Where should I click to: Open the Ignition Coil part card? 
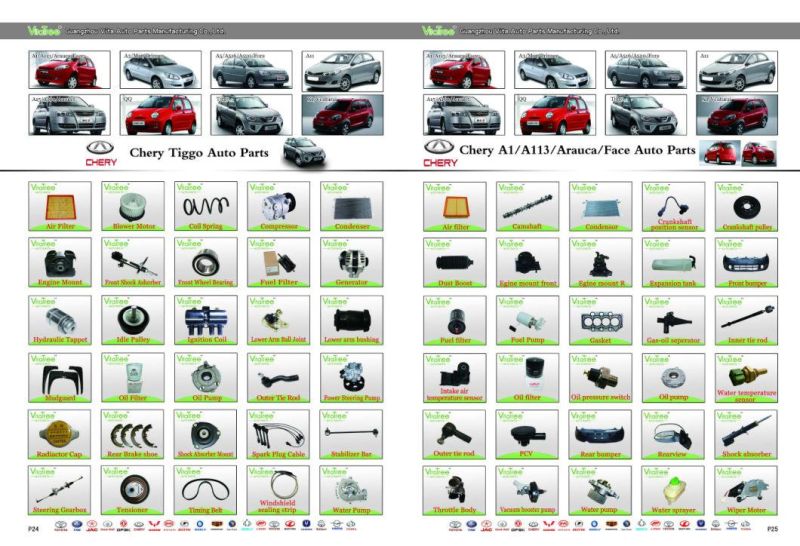point(206,320)
